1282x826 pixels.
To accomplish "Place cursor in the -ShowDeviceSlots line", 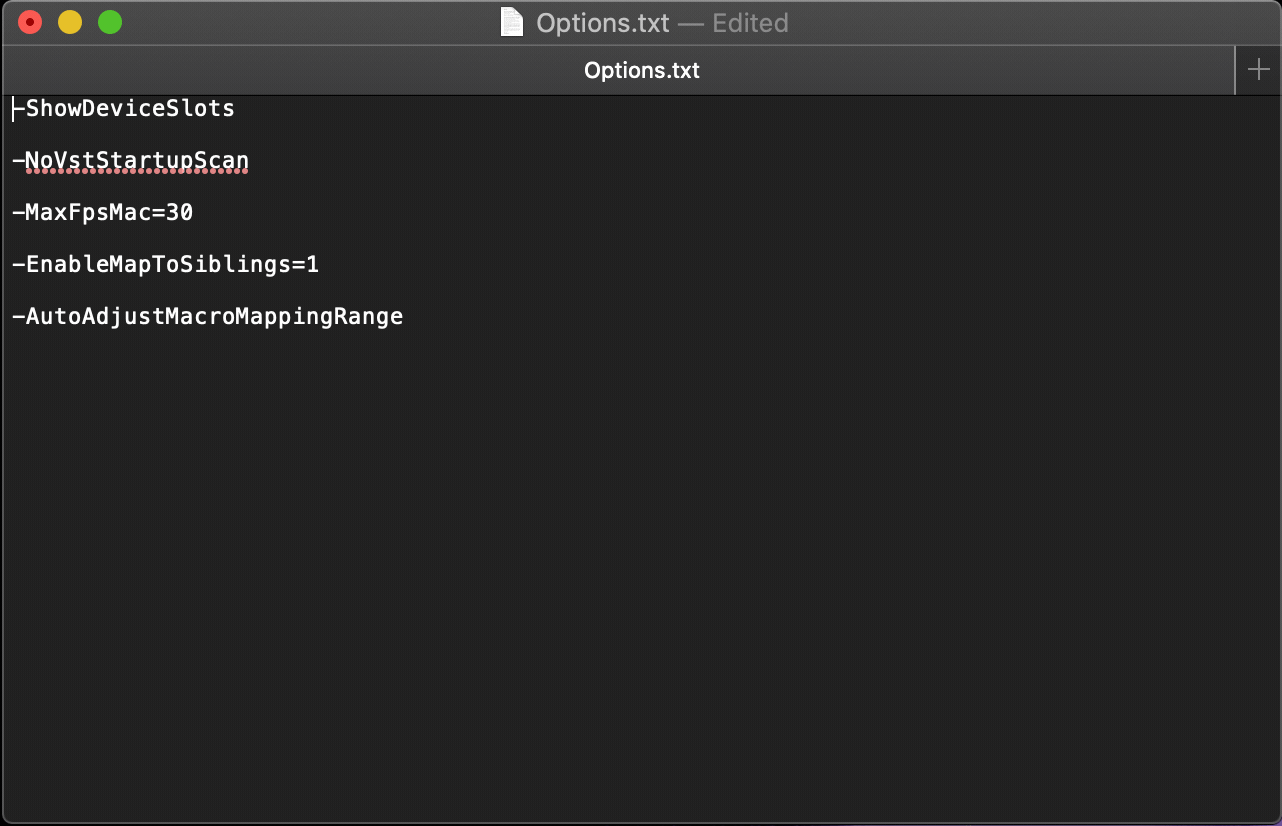I will pyautogui.click(x=130, y=109).
